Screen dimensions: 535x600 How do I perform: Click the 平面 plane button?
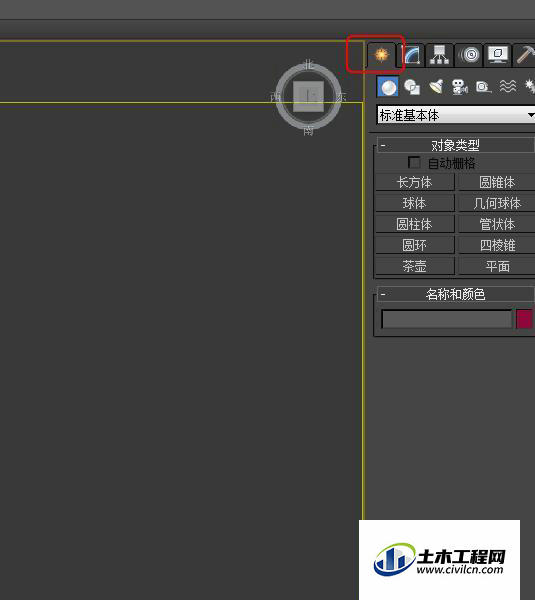point(497,266)
